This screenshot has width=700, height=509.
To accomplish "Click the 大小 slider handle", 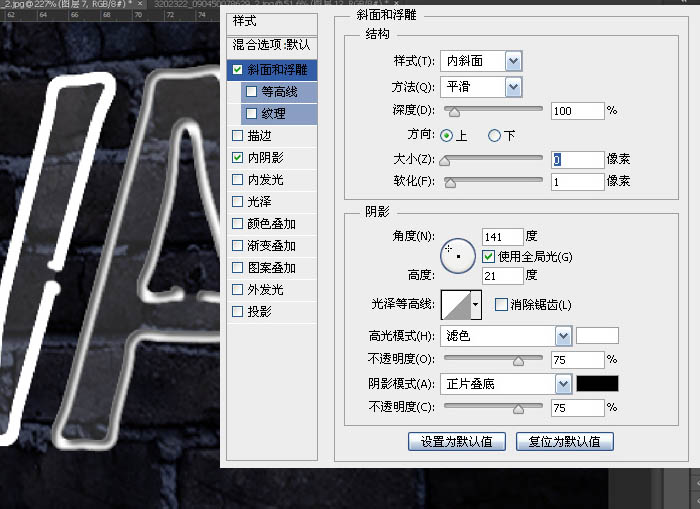I will tap(445, 160).
